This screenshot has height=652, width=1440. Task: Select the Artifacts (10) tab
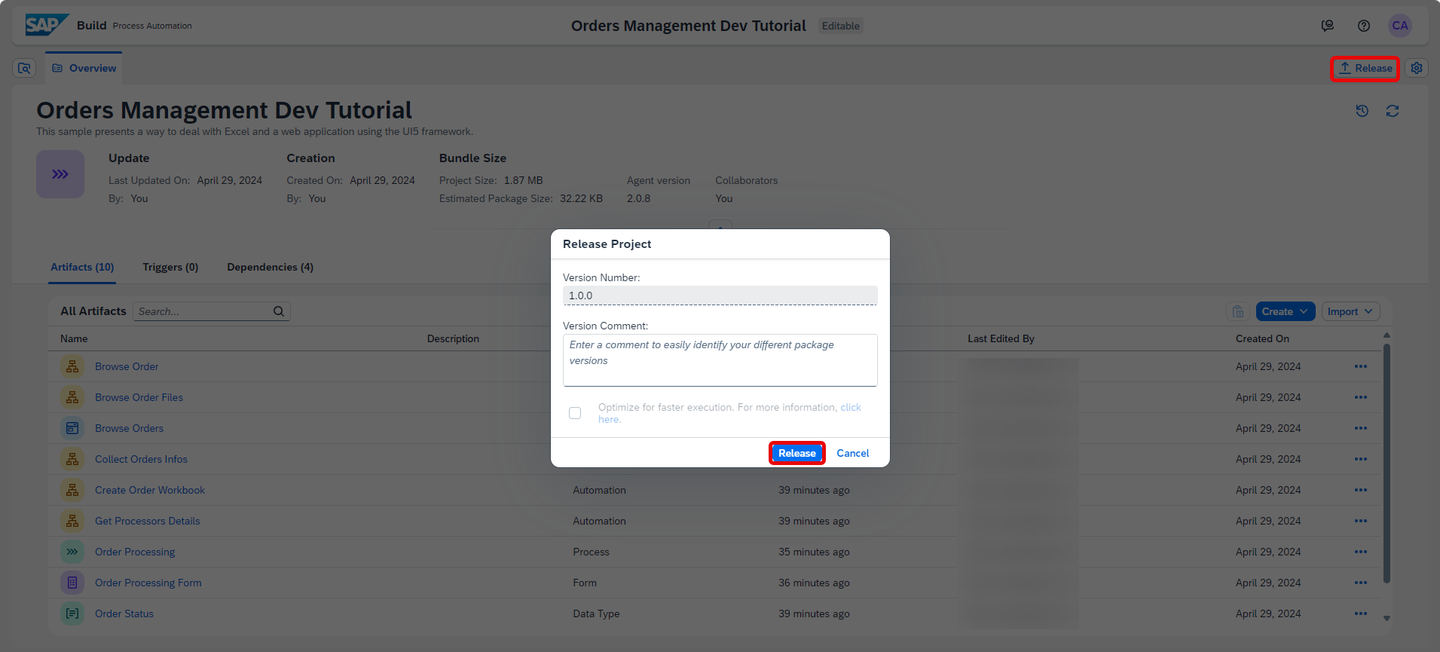point(82,268)
